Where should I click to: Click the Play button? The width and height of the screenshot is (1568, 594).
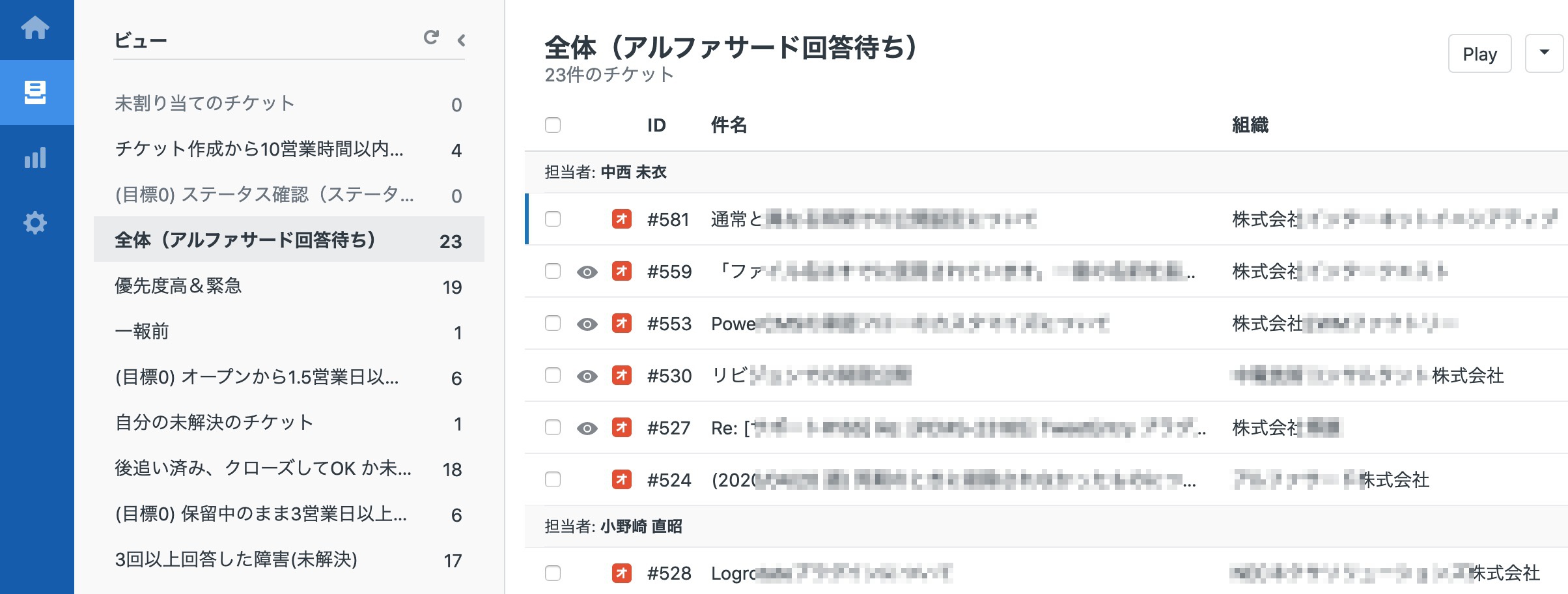[x=1479, y=53]
